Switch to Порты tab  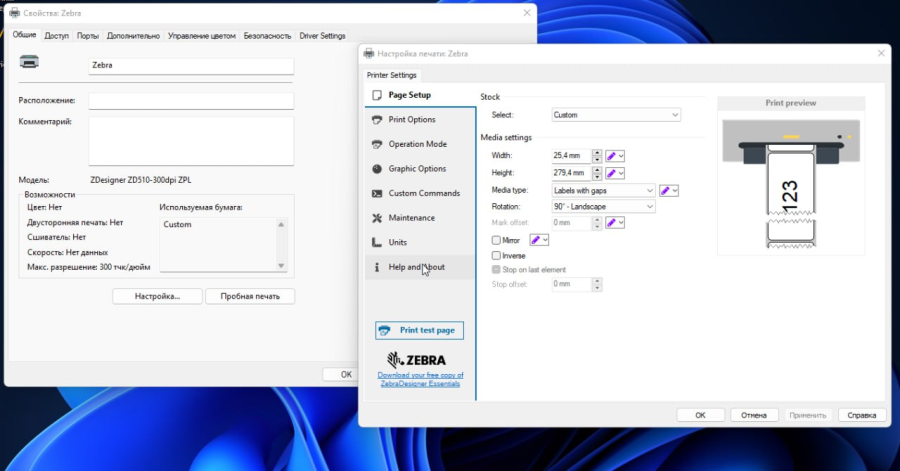[x=87, y=36]
